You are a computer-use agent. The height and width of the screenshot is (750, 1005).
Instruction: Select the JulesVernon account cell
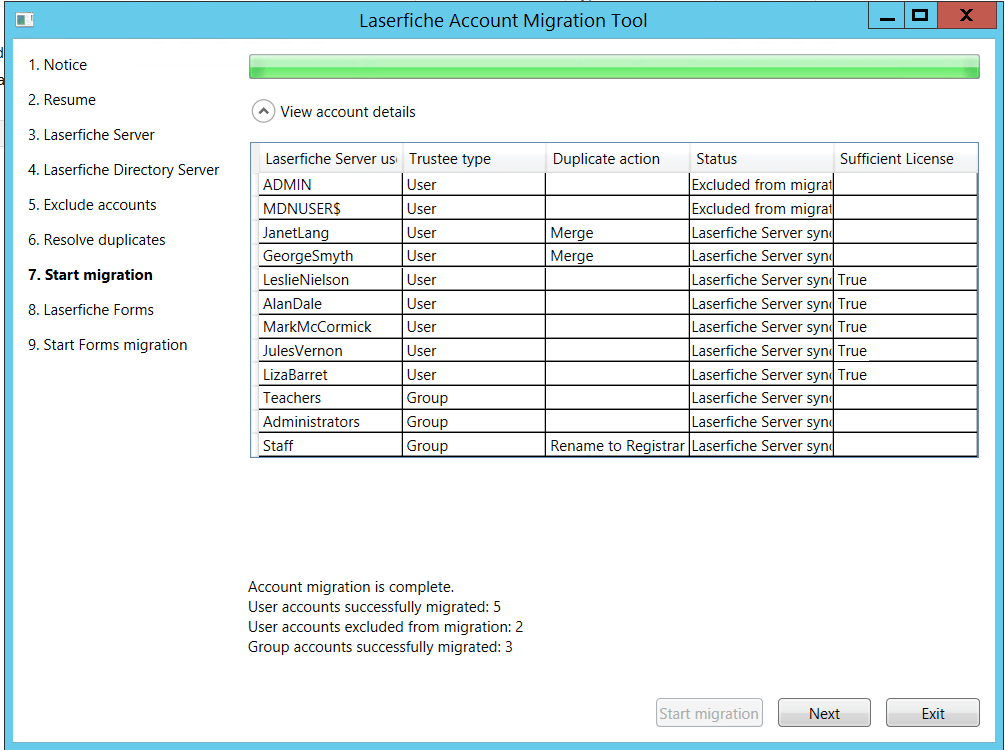click(331, 351)
